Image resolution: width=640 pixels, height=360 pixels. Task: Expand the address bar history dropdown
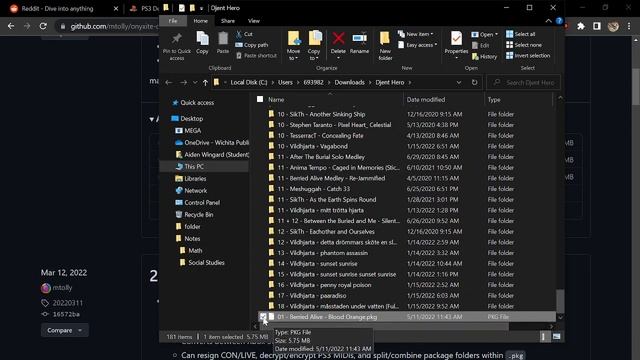459,82
